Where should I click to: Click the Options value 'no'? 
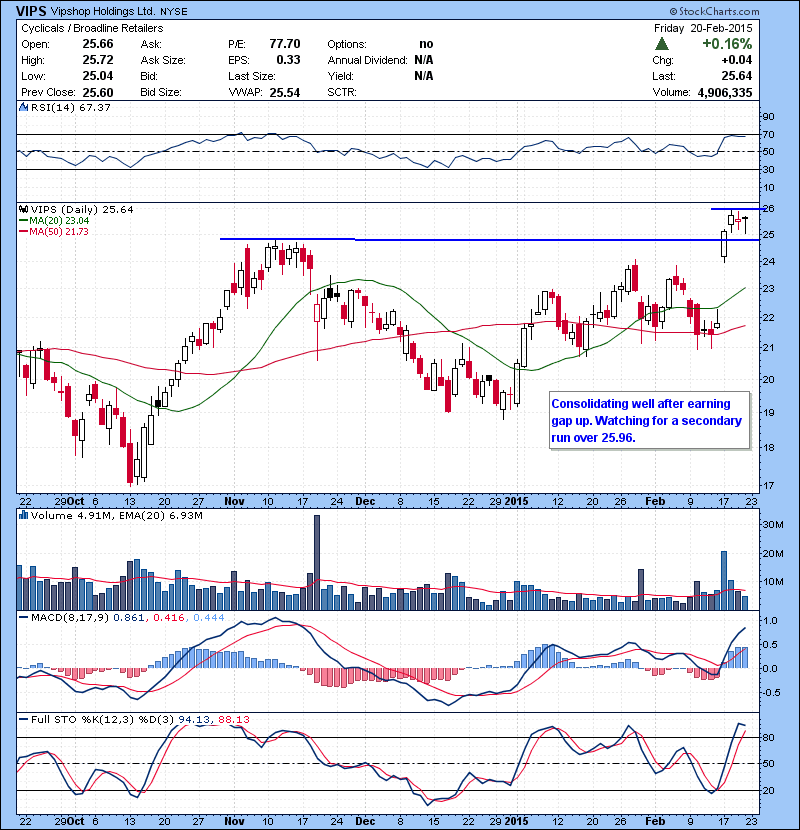pos(426,44)
